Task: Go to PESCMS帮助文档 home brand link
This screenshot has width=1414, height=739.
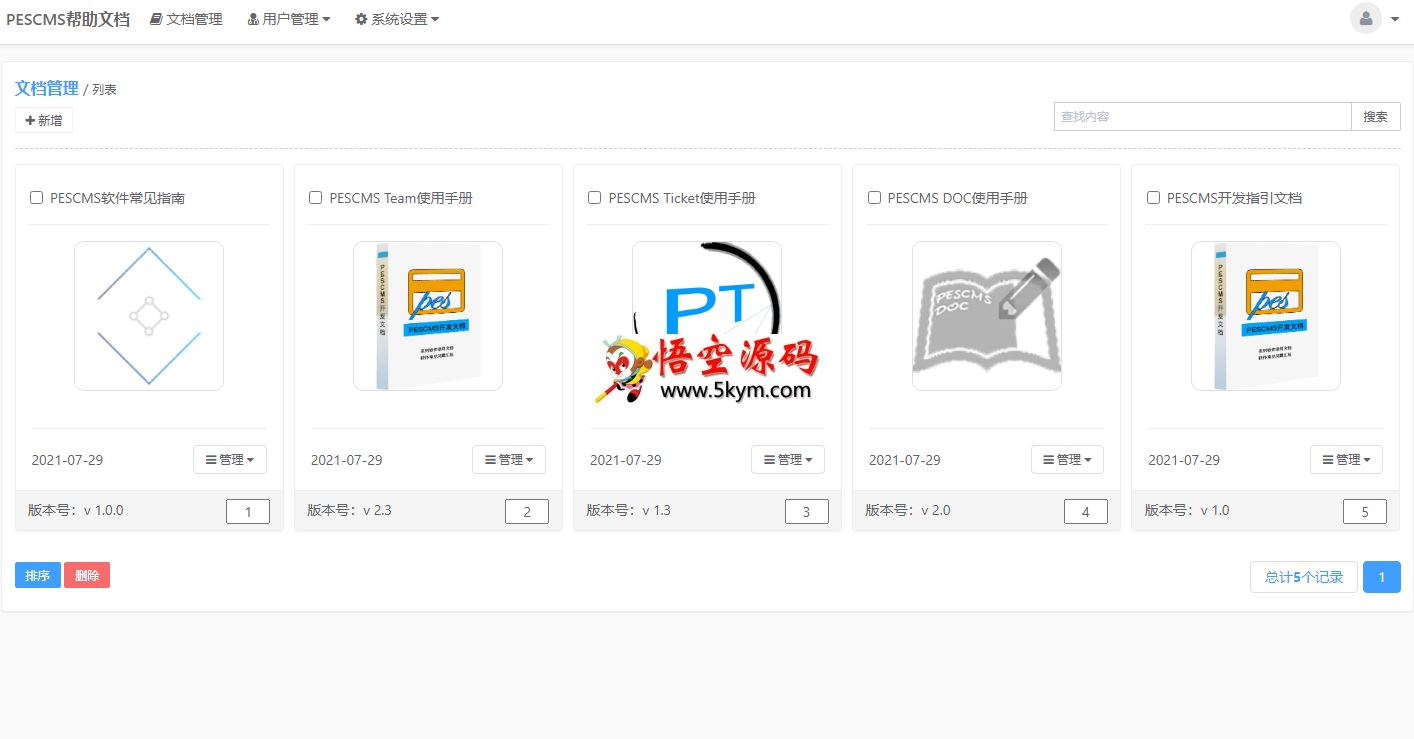Action: click(x=68, y=19)
